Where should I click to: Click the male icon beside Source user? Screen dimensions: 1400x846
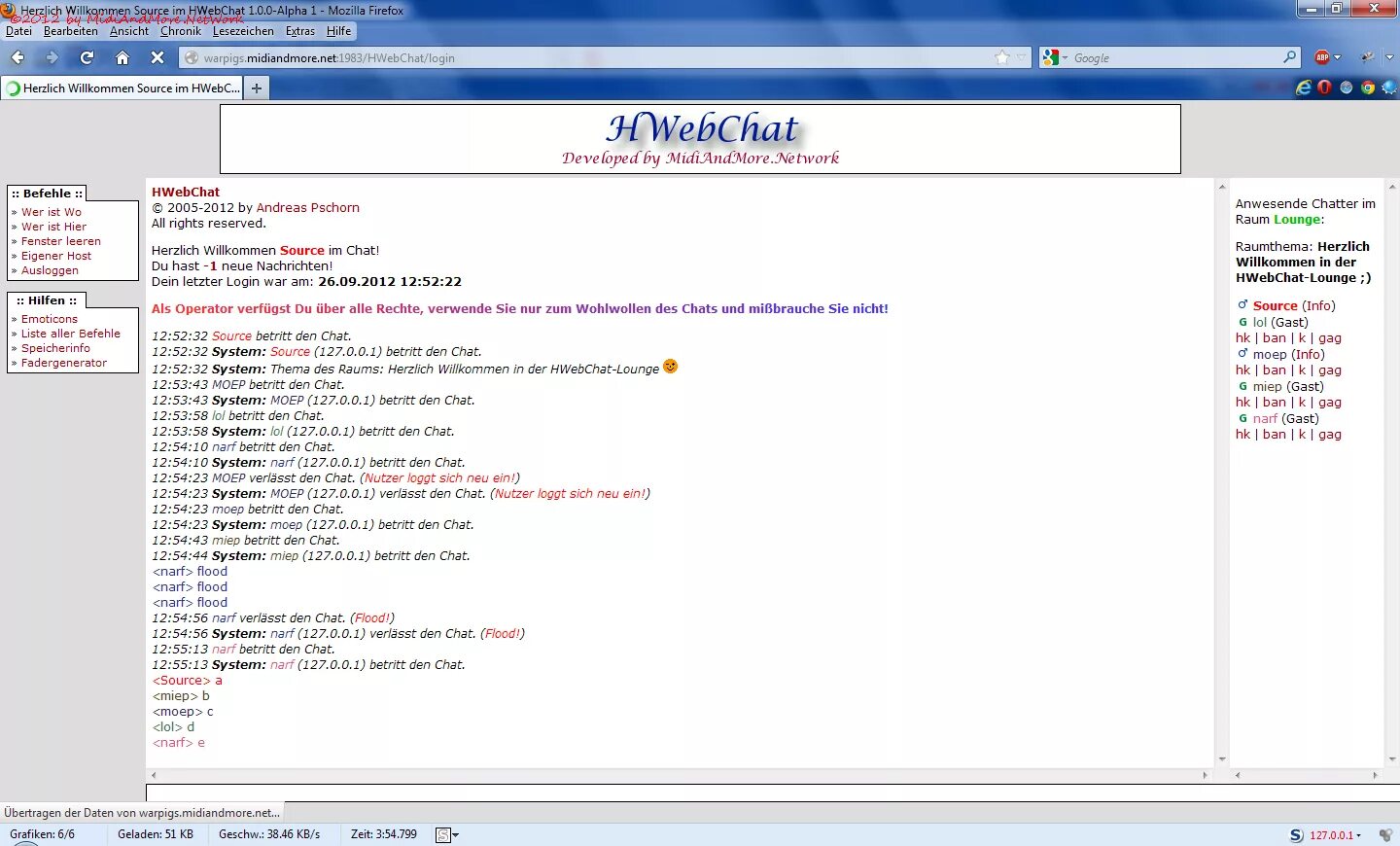(x=1242, y=305)
